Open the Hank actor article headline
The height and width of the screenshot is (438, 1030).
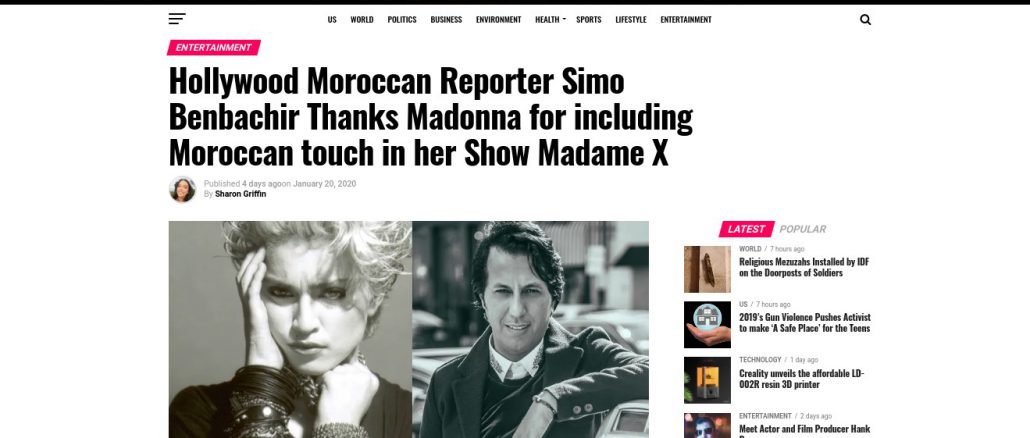[x=804, y=430]
